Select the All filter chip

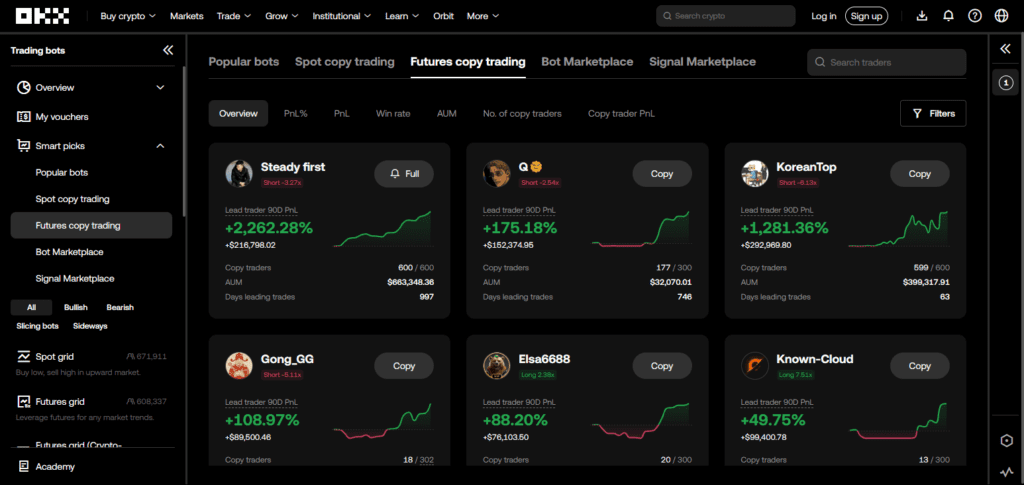coord(31,307)
